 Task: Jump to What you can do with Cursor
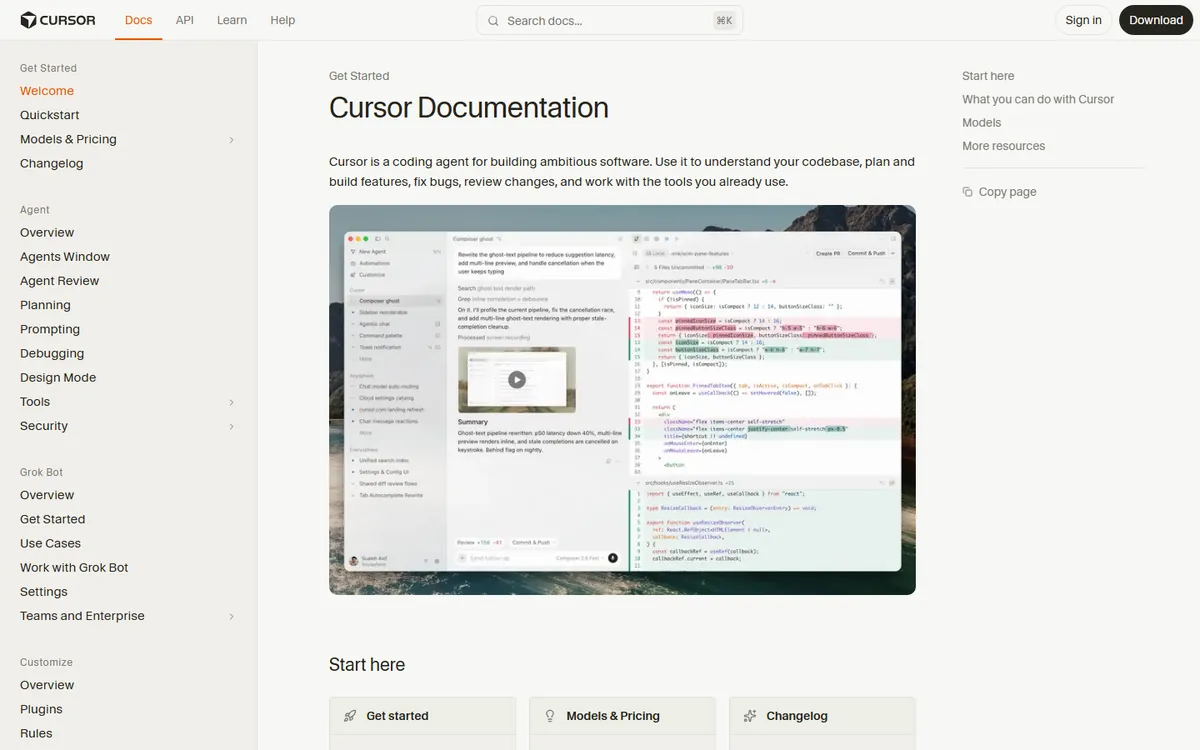tap(1038, 99)
